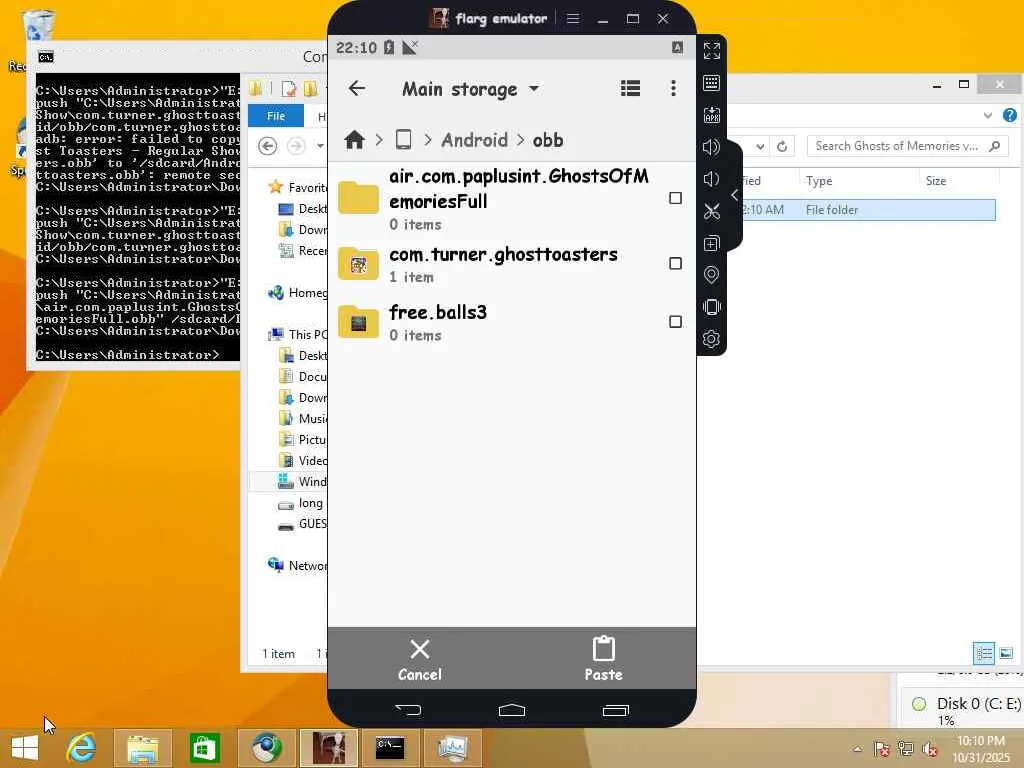Check the free.balls3 folder checkbox
Viewport: 1024px width, 768px height.
pos(675,321)
